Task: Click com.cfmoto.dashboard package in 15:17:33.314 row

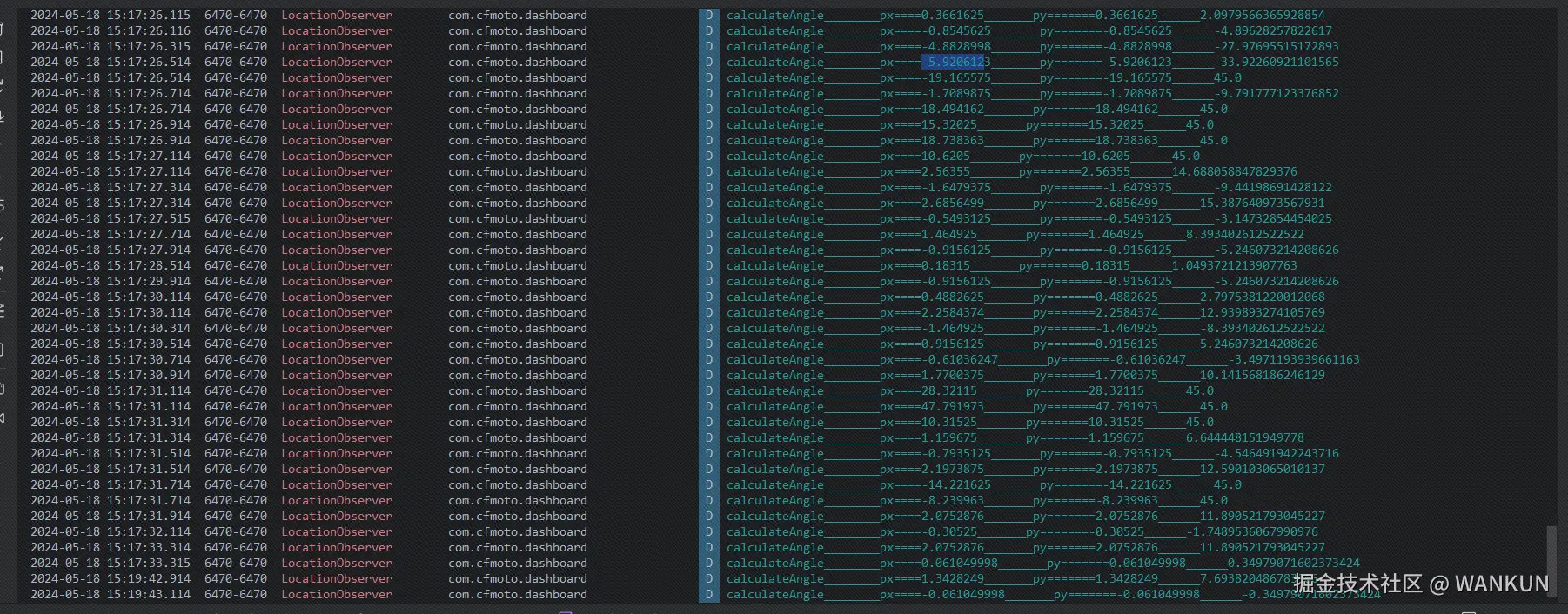Action: tap(518, 547)
